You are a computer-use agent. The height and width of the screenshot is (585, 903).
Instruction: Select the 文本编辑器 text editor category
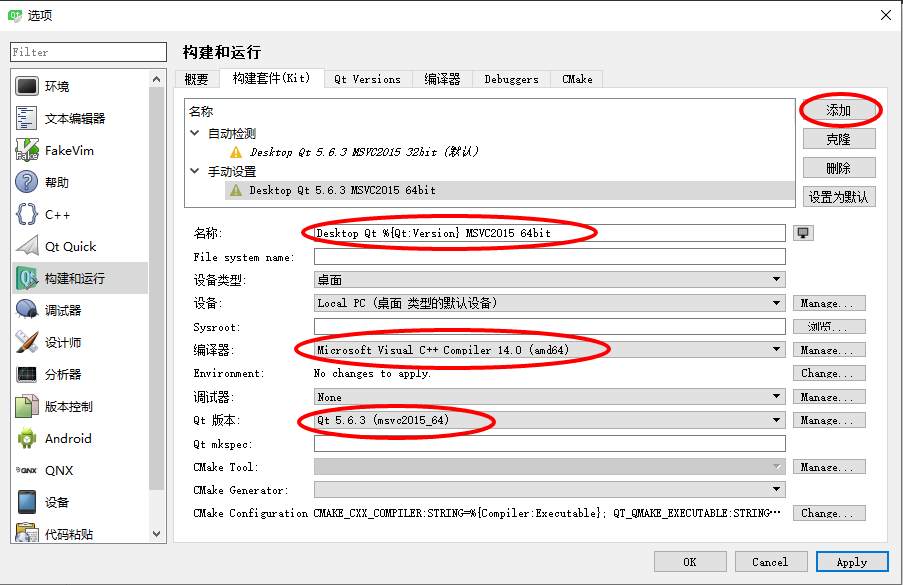click(74, 119)
